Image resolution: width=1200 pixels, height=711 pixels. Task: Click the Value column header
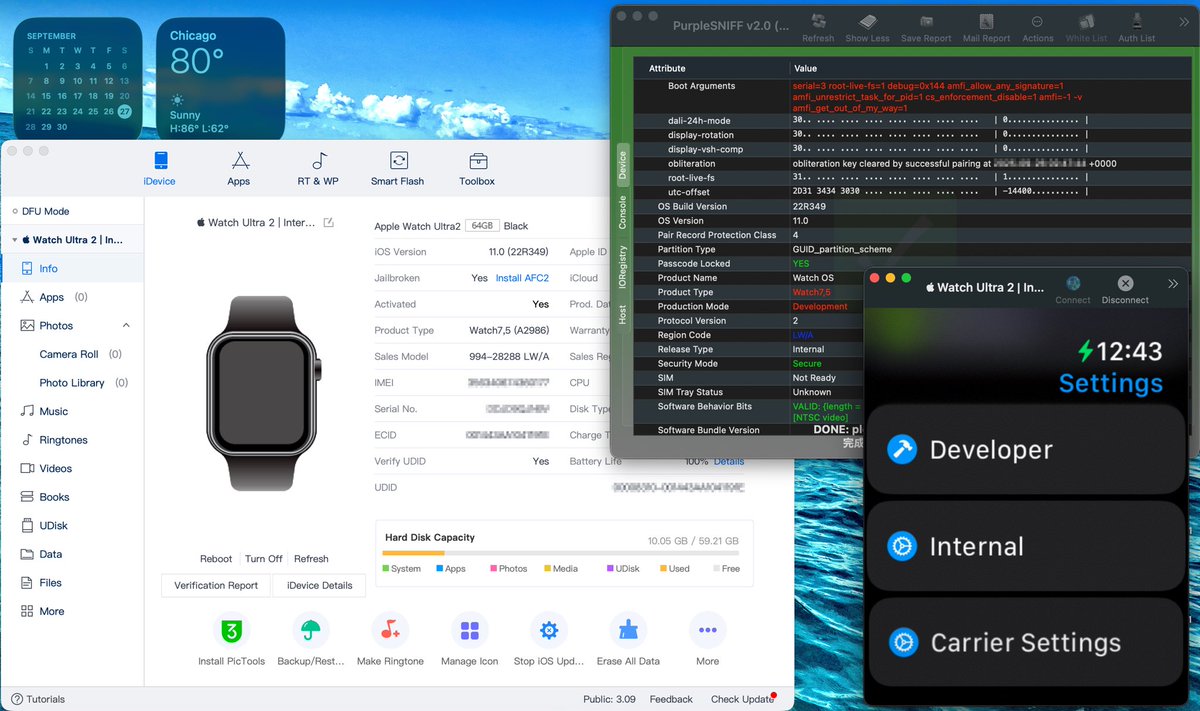pos(805,68)
